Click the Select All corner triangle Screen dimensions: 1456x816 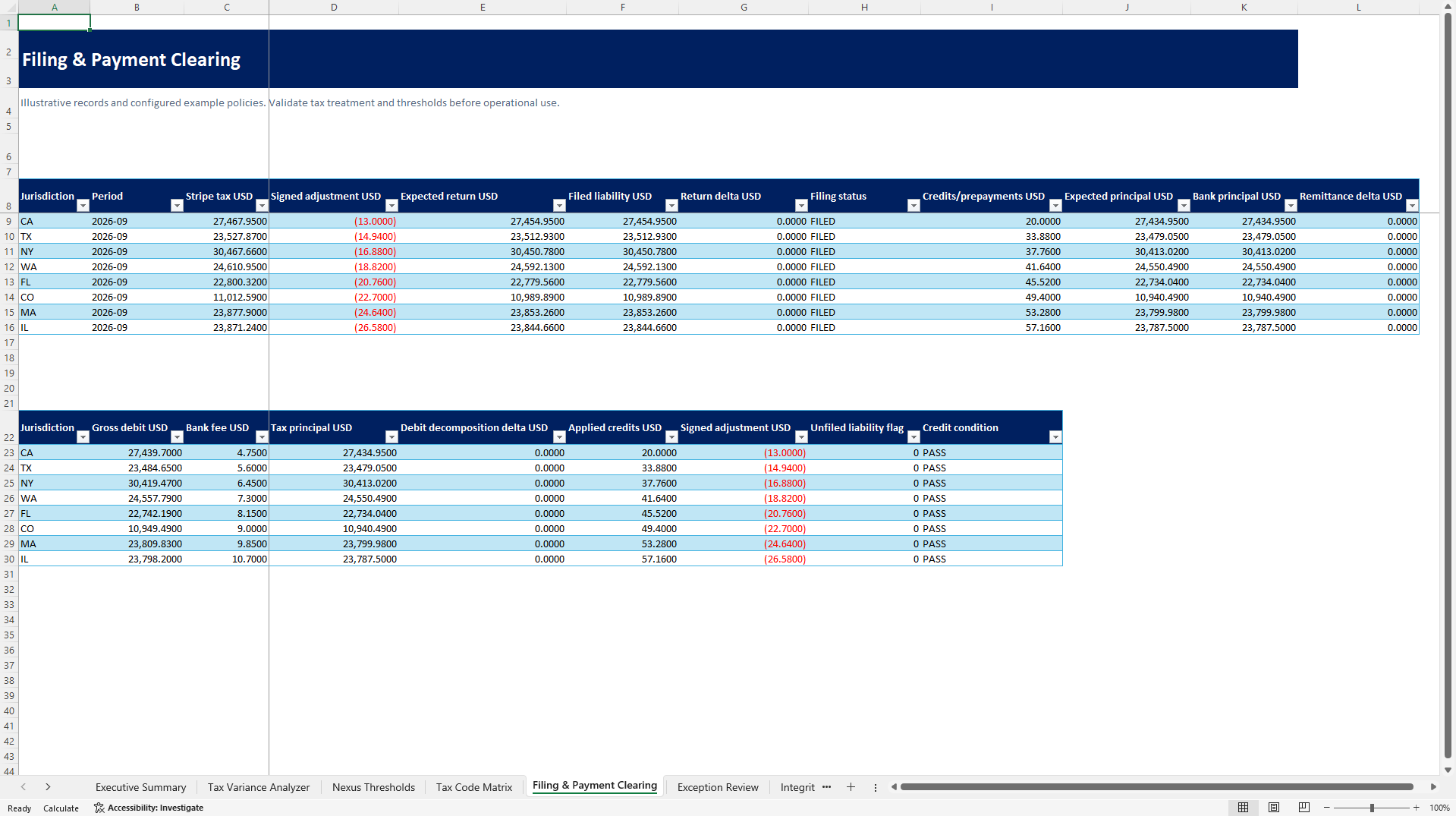(x=9, y=7)
